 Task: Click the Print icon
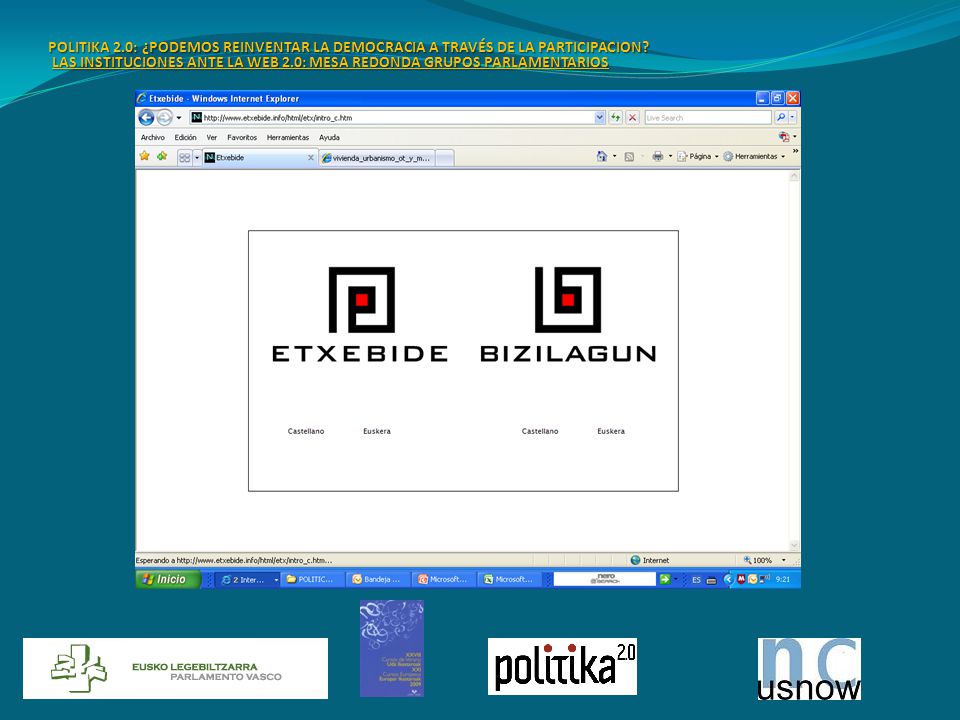(658, 156)
